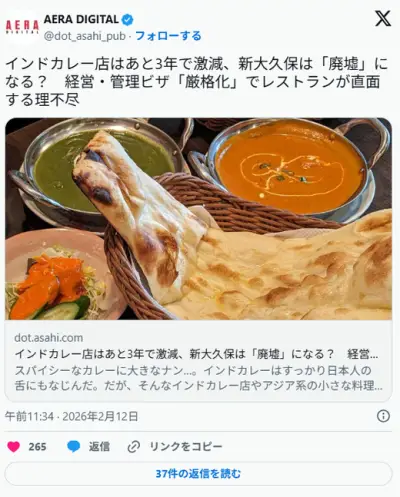Open 37件の返信を読む replies button
This screenshot has height=497, width=400.
pos(199,474)
